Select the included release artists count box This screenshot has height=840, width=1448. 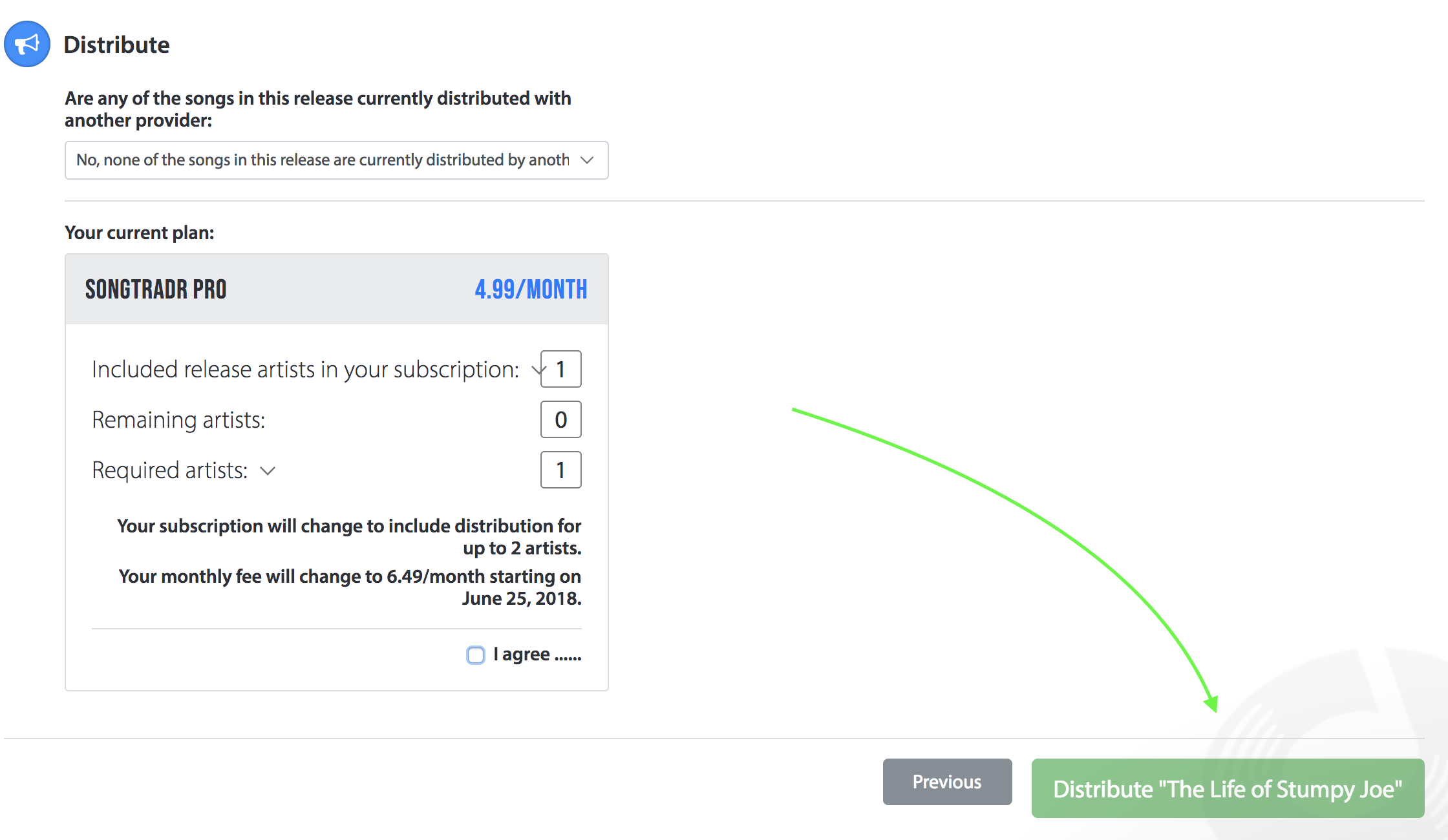561,369
